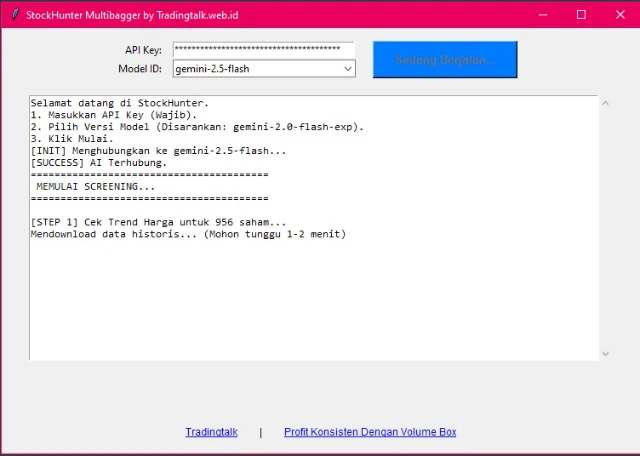Image resolution: width=640 pixels, height=456 pixels.
Task: Click the 'Model ID:' label
Action: 140,69
